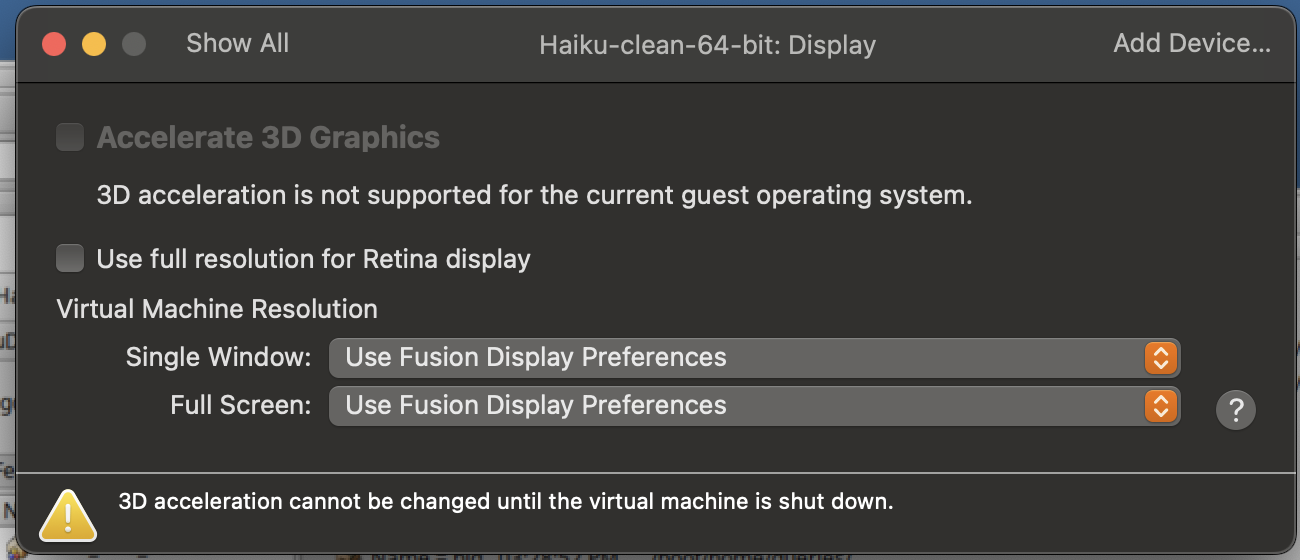Screen dimensions: 1300x560
Task: Enable full resolution for Retina display checkbox
Action: pos(70,259)
